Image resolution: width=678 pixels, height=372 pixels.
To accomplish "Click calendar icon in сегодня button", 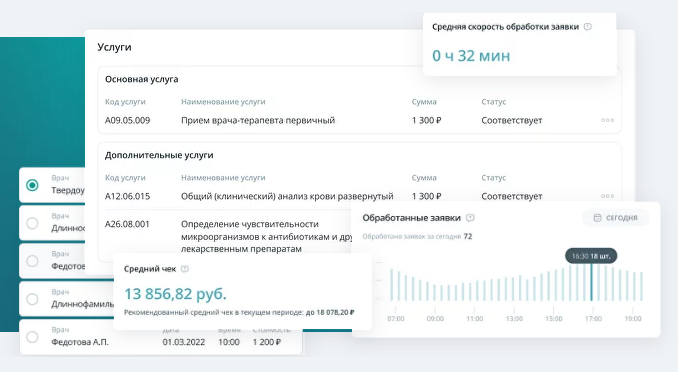I will pos(598,218).
